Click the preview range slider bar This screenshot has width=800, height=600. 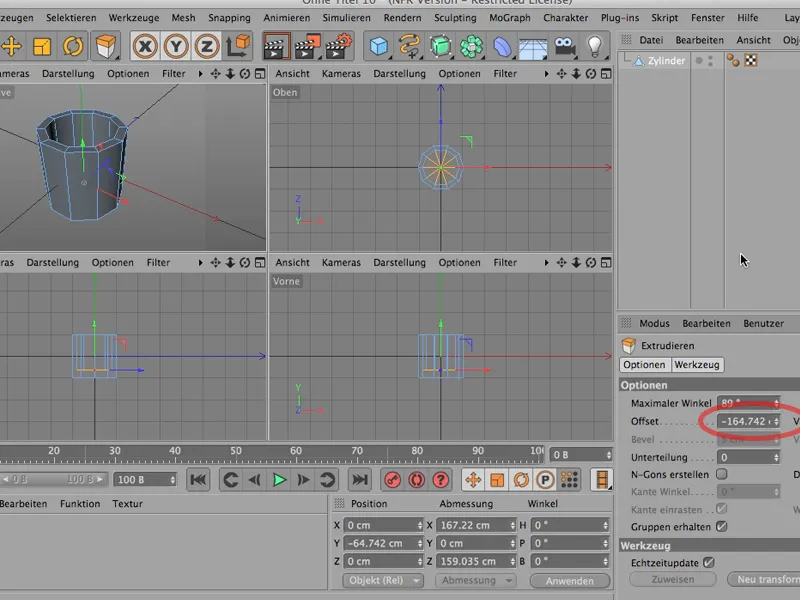(x=55, y=480)
